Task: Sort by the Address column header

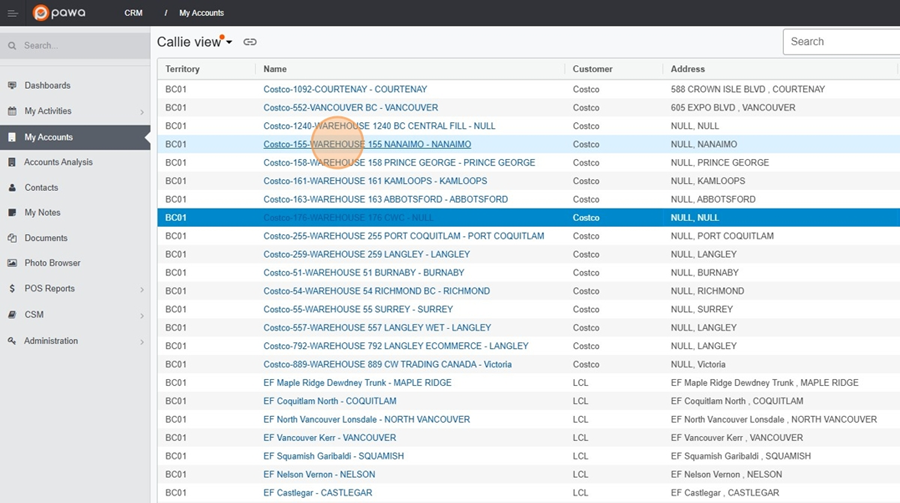Action: click(x=688, y=69)
